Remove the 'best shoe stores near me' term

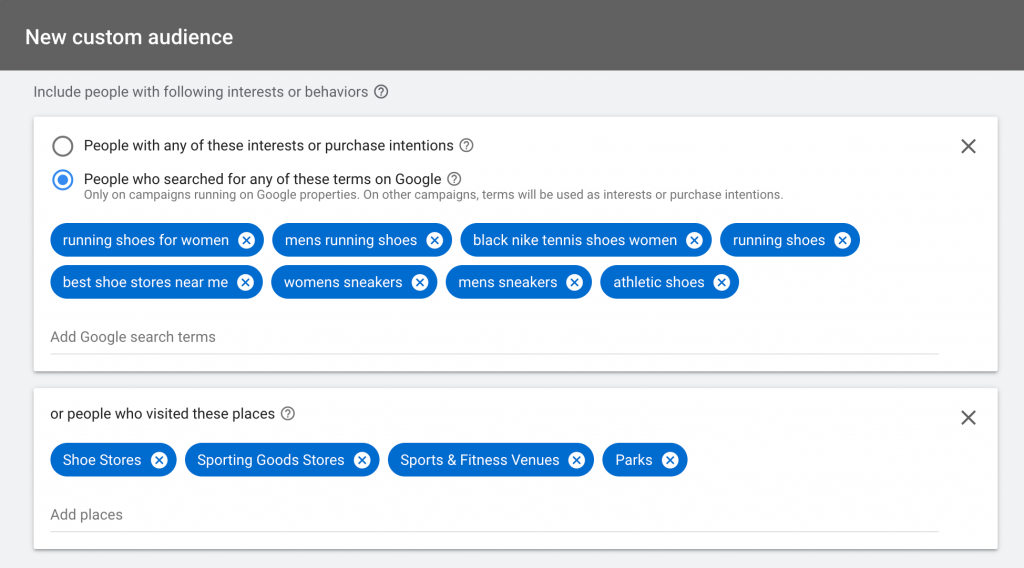[x=245, y=282]
